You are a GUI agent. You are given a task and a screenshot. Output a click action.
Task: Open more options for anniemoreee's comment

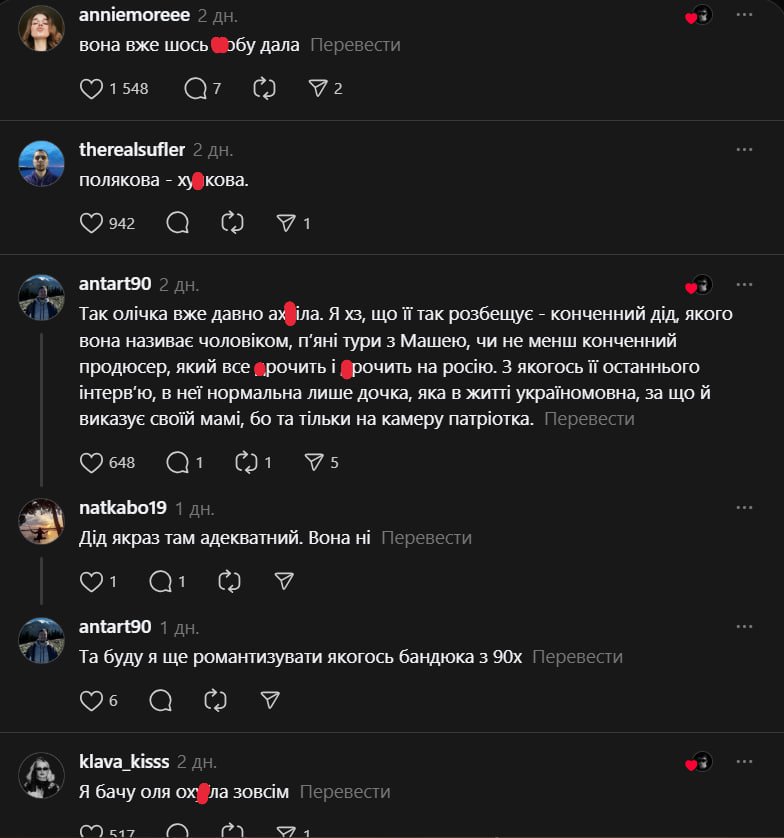[744, 15]
